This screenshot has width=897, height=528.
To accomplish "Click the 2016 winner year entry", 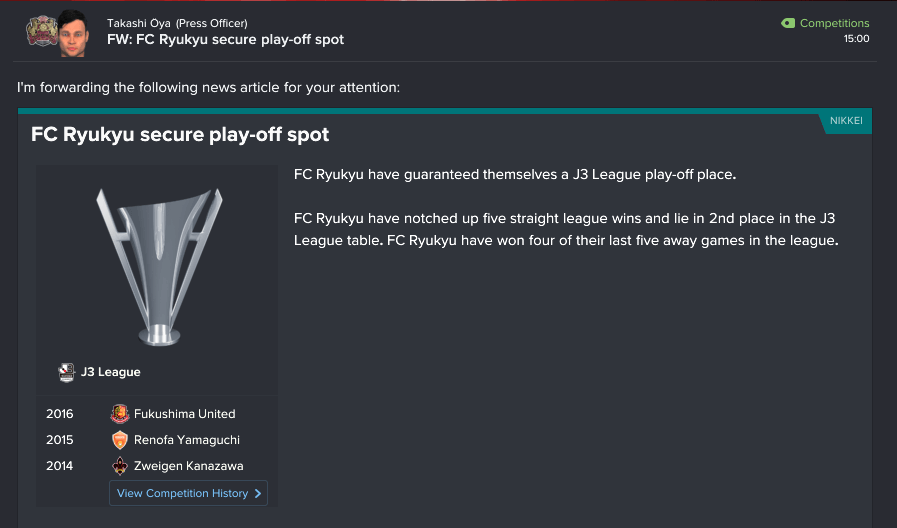I will (x=60, y=414).
